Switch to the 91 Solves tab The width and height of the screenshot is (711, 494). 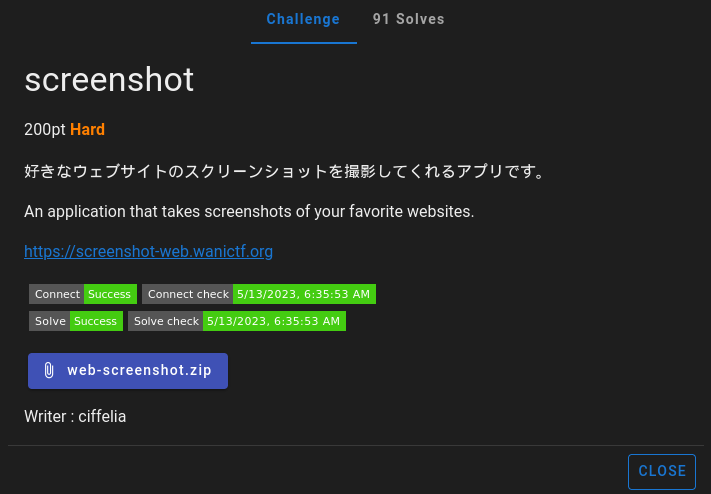tap(409, 20)
